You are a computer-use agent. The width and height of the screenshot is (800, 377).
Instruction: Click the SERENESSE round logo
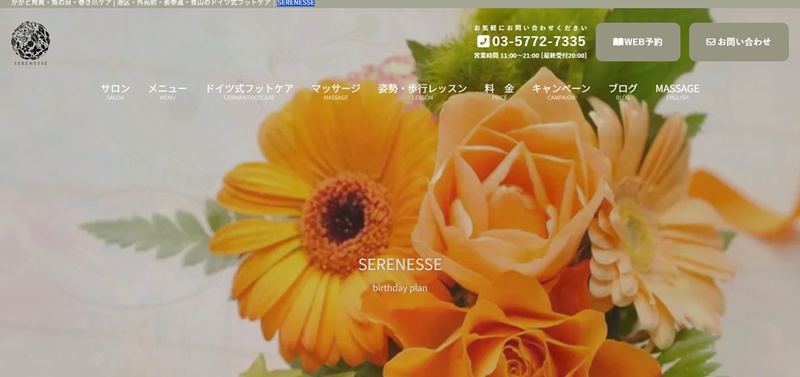click(x=31, y=43)
